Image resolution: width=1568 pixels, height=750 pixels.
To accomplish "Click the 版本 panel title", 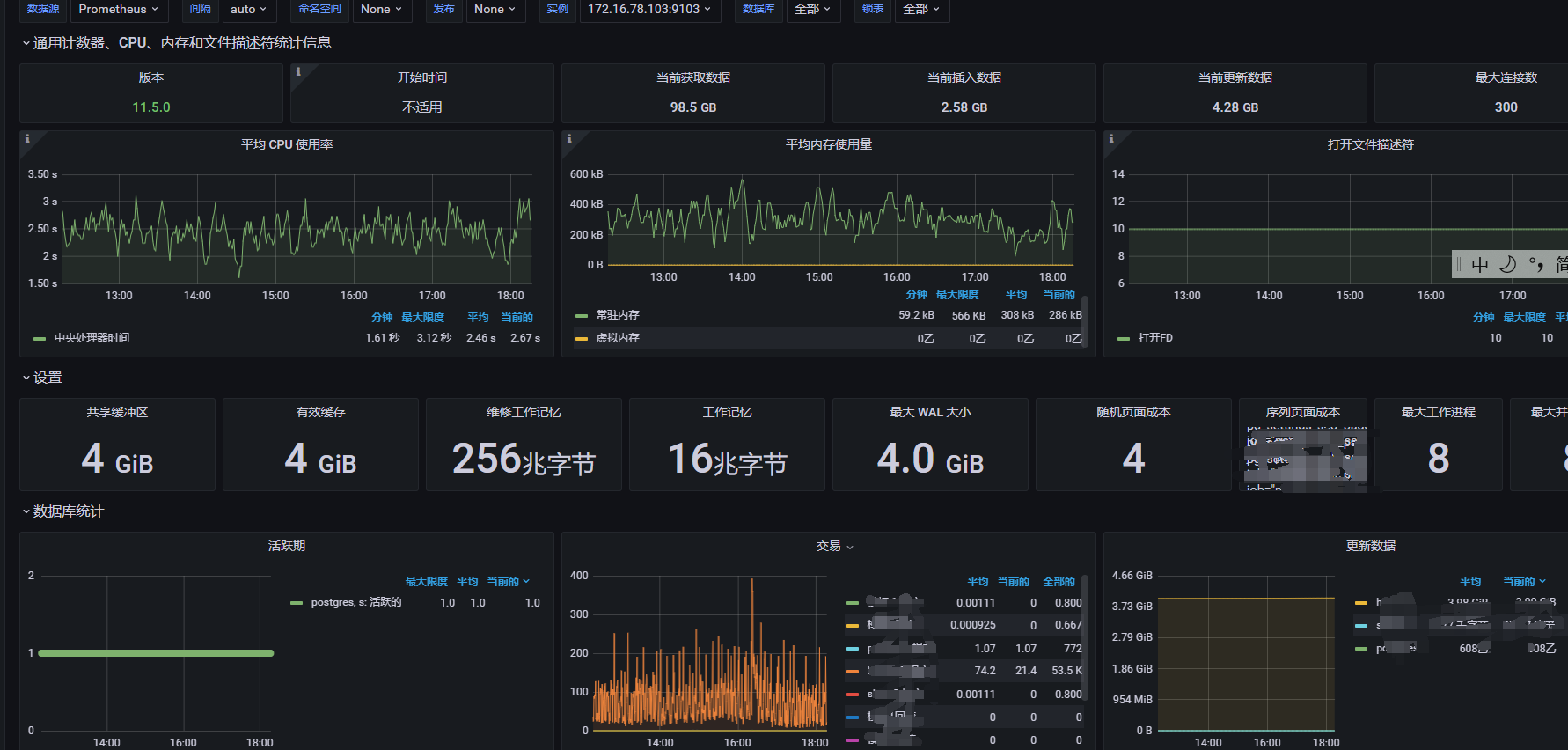I will coord(151,77).
